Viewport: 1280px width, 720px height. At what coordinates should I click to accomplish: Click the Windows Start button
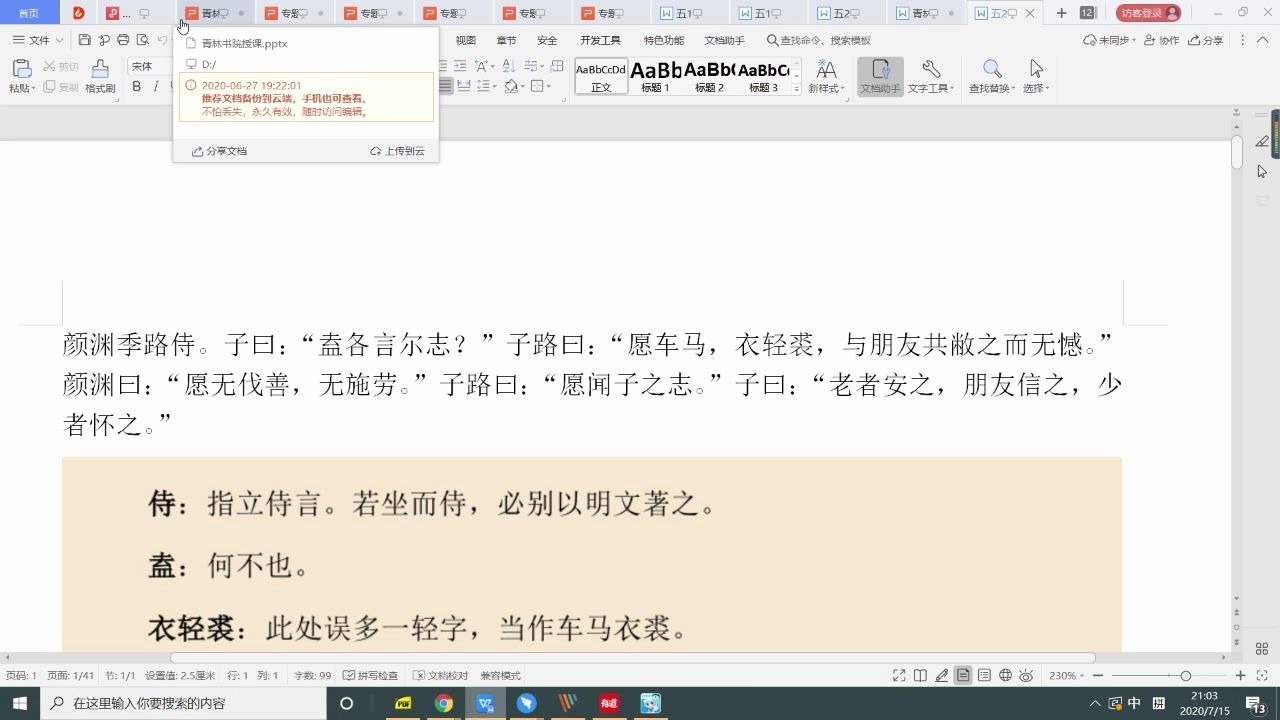click(x=20, y=703)
